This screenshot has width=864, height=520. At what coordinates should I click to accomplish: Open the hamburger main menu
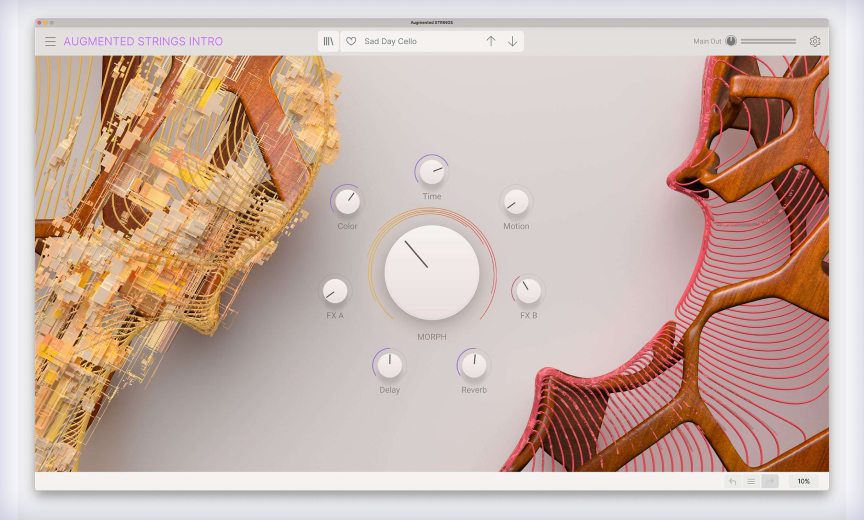pos(50,41)
